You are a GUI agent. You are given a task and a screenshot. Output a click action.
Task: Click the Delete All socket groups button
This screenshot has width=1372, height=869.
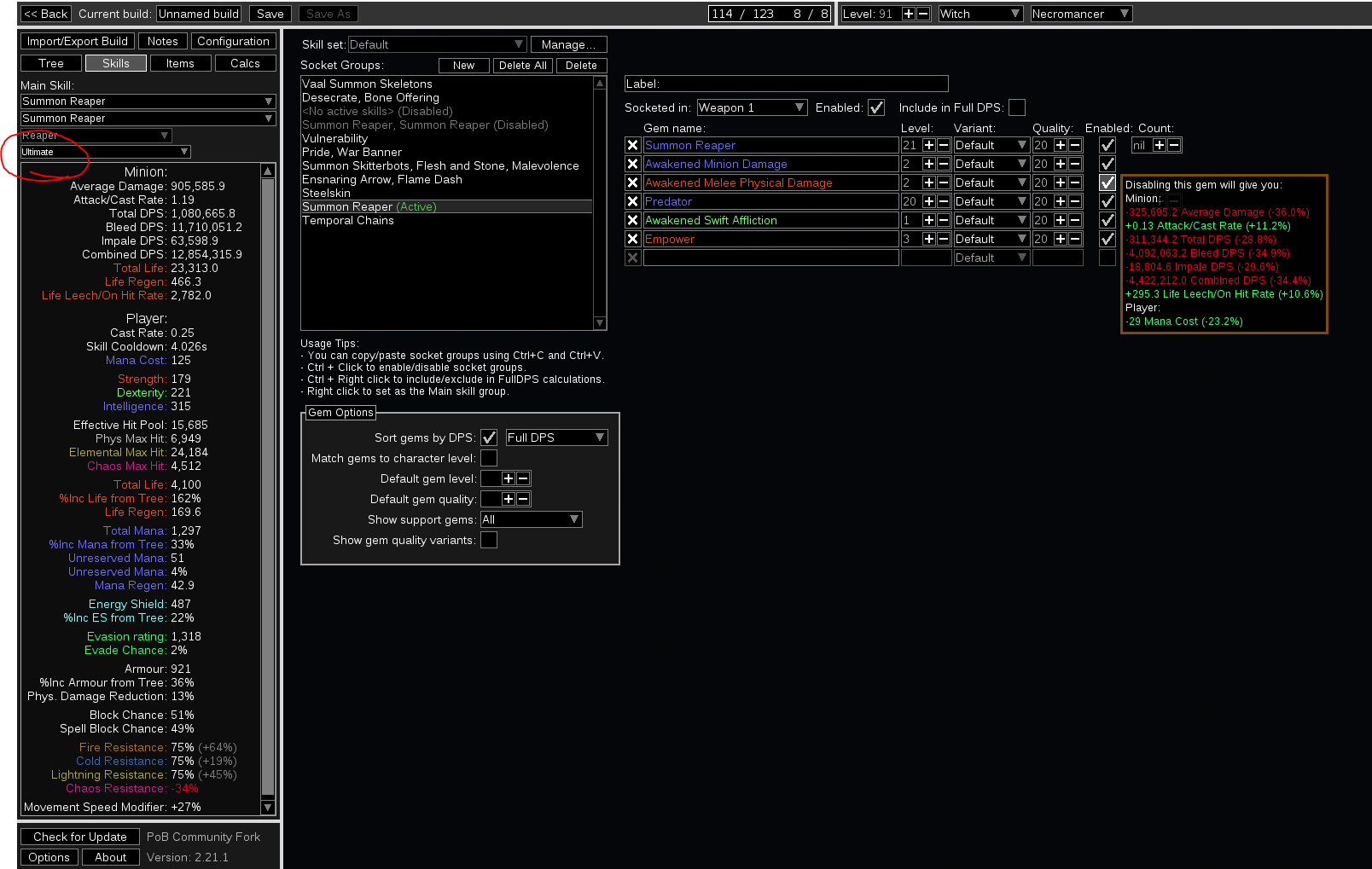(522, 66)
